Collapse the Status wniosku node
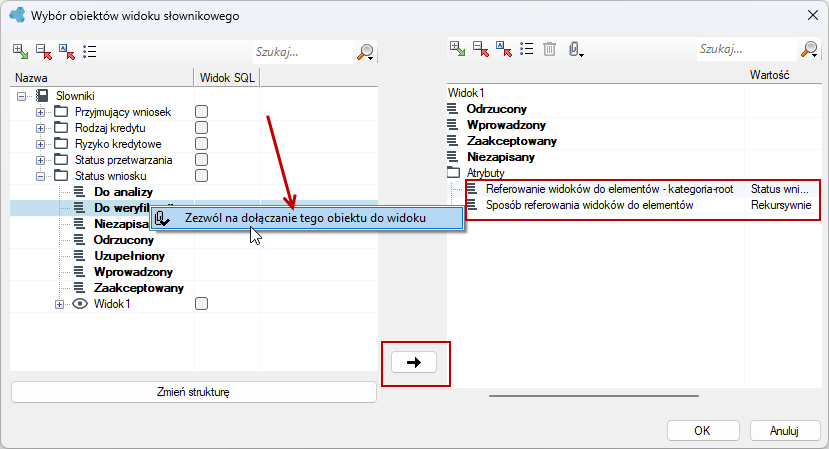 point(40,176)
